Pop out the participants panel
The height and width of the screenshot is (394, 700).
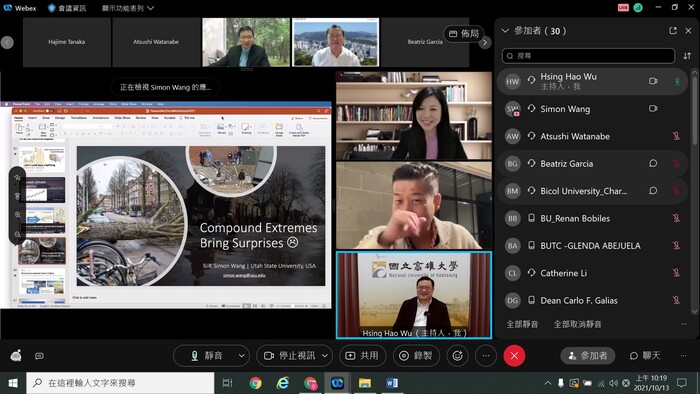pos(673,31)
